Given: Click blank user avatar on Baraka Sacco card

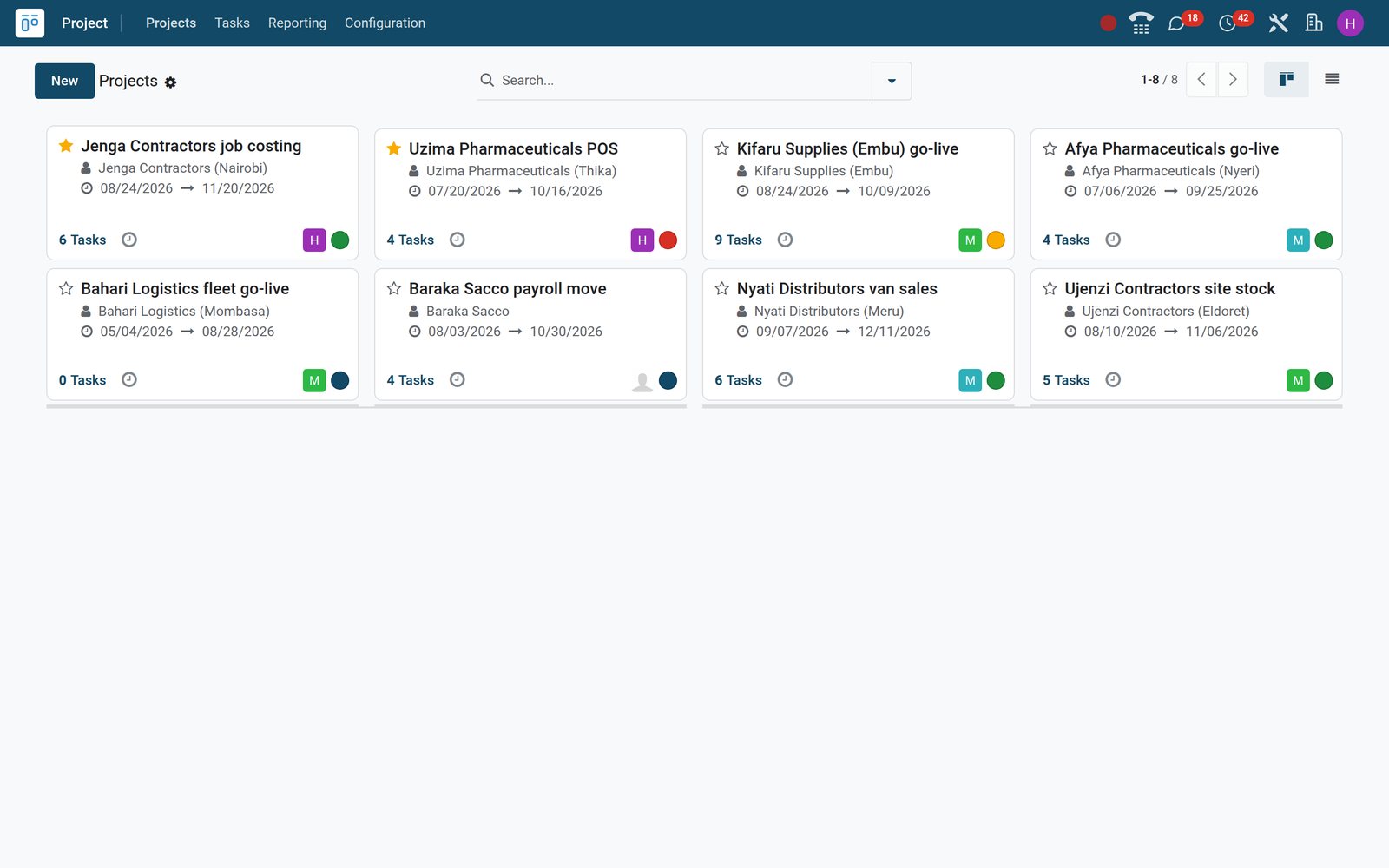Looking at the screenshot, I should [x=642, y=380].
